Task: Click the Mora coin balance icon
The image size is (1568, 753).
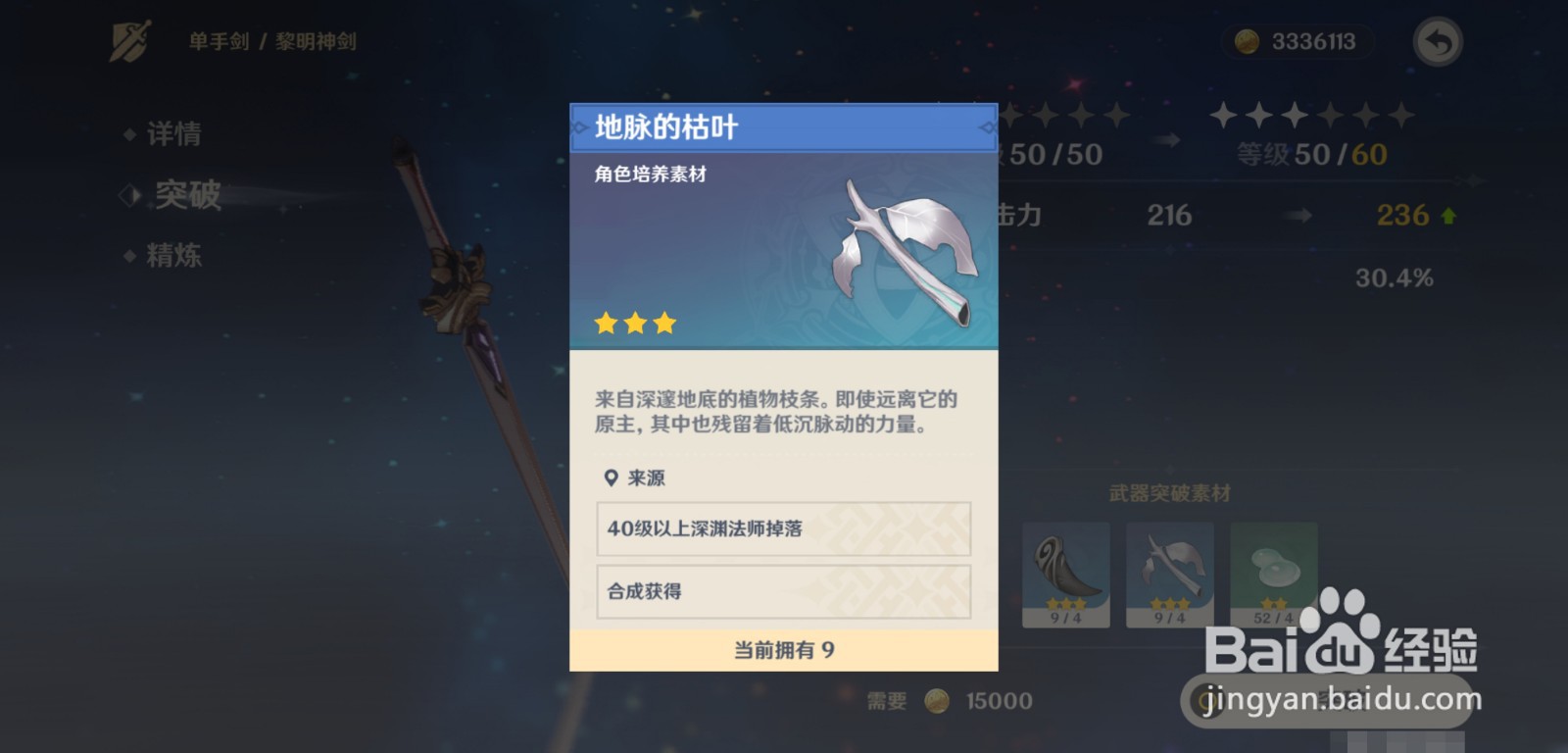Action: click(x=1247, y=41)
